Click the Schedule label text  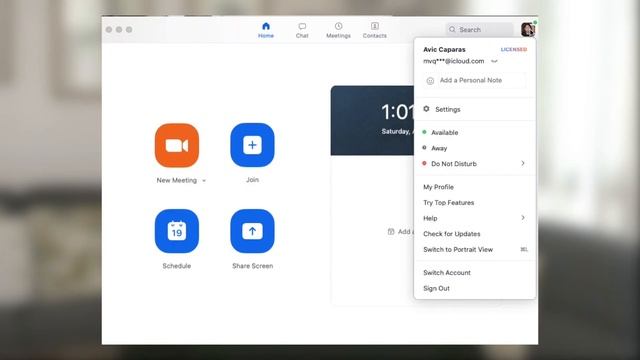pyautogui.click(x=177, y=266)
